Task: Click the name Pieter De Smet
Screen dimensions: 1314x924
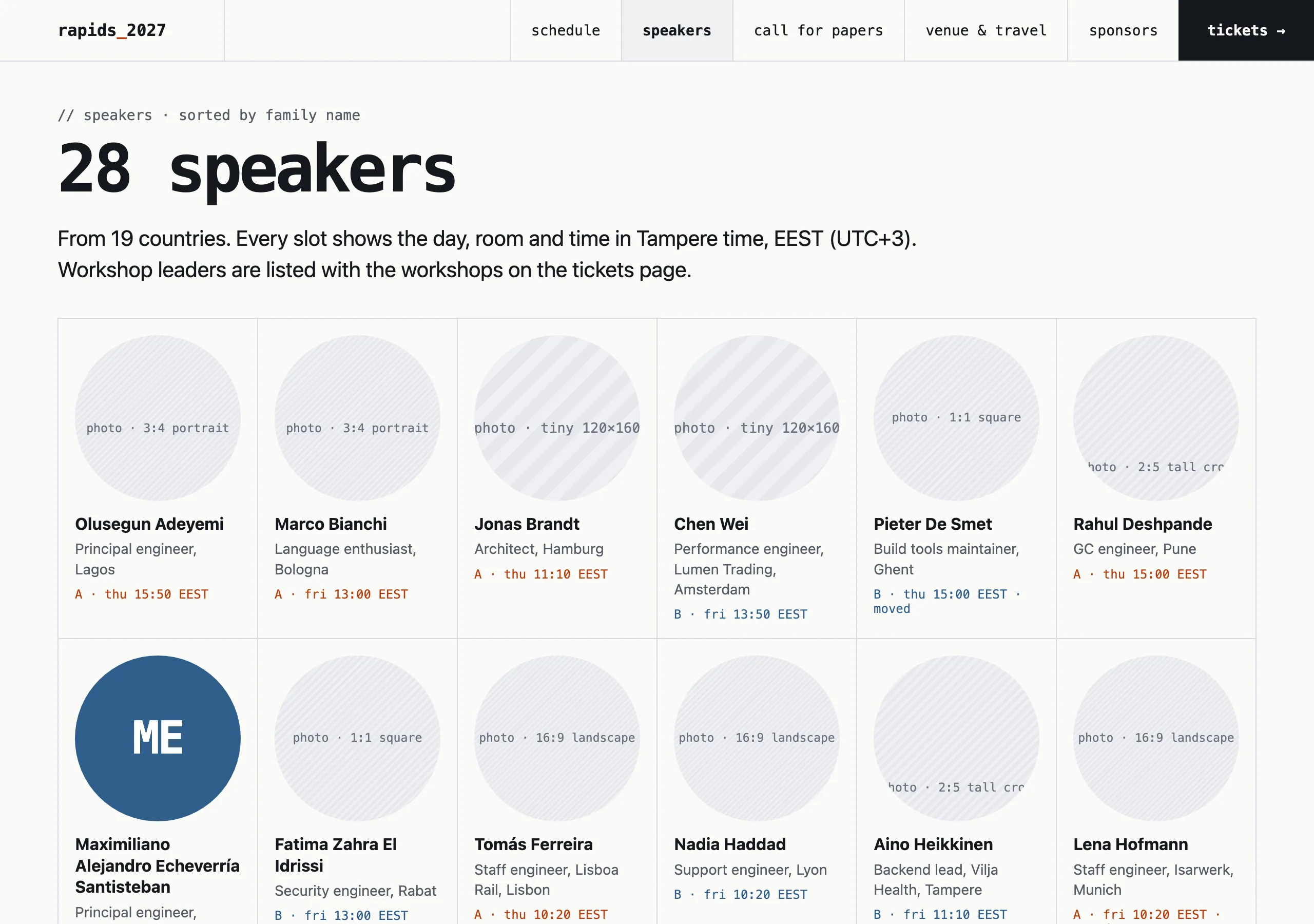Action: pos(932,524)
